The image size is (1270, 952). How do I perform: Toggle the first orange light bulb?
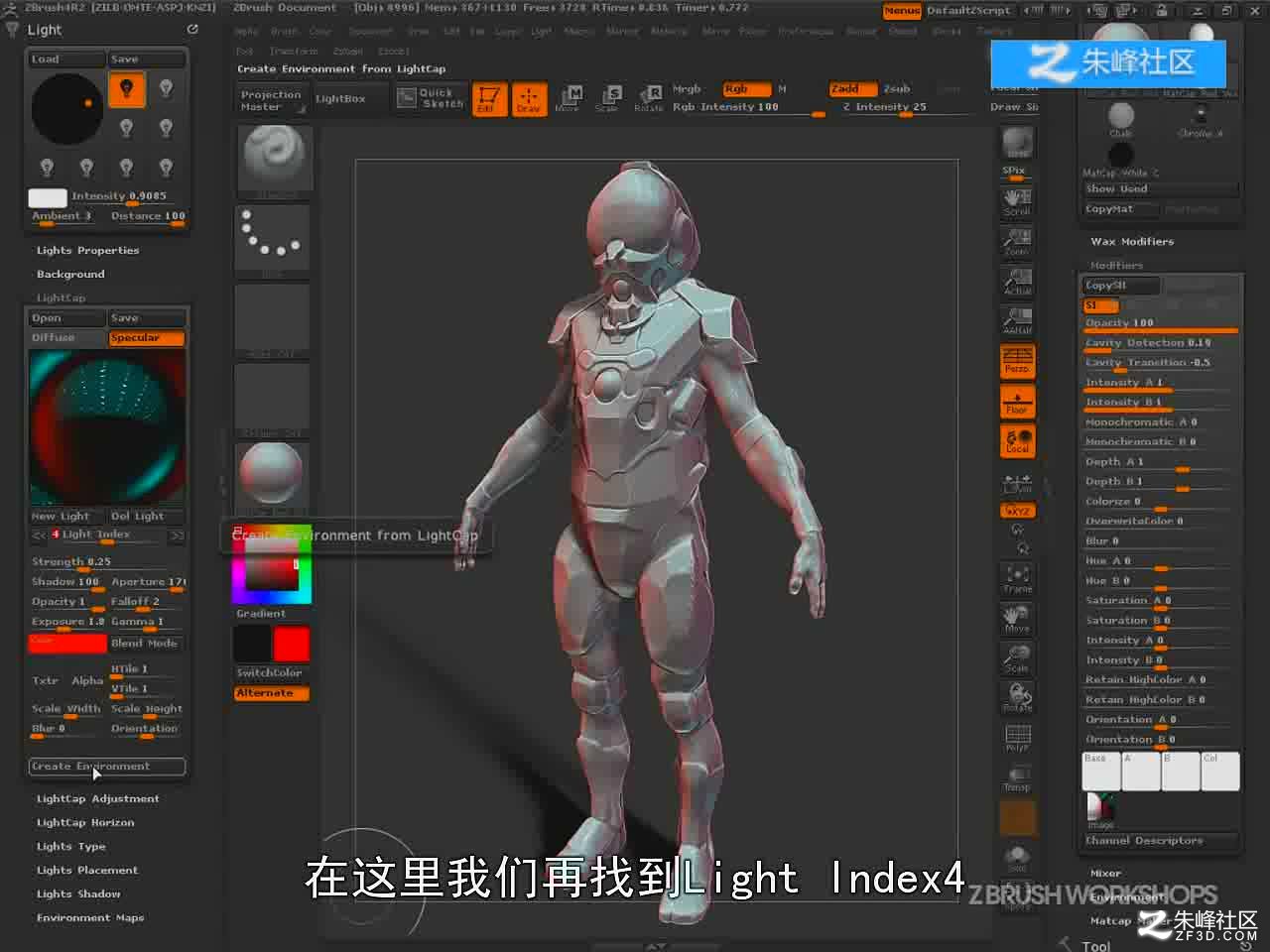pos(126,89)
